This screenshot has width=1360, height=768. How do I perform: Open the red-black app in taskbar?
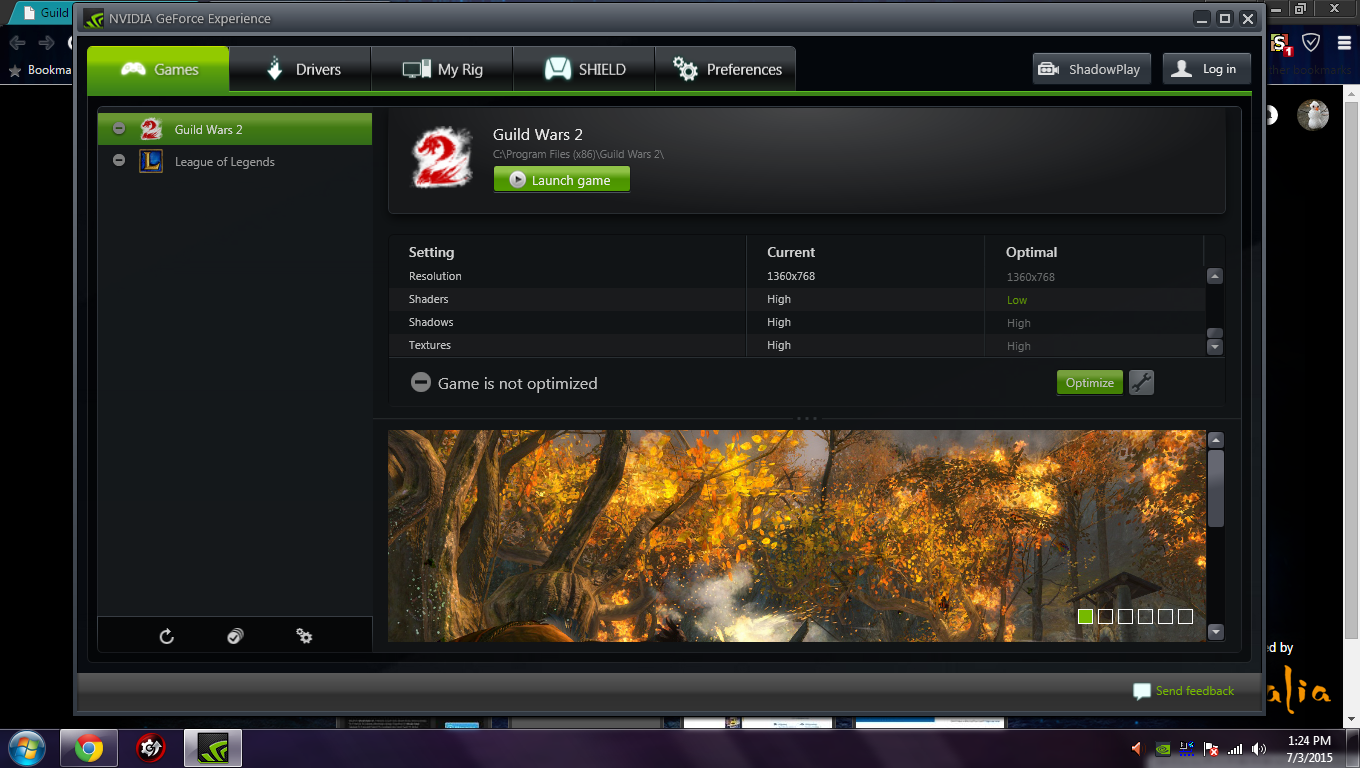150,748
